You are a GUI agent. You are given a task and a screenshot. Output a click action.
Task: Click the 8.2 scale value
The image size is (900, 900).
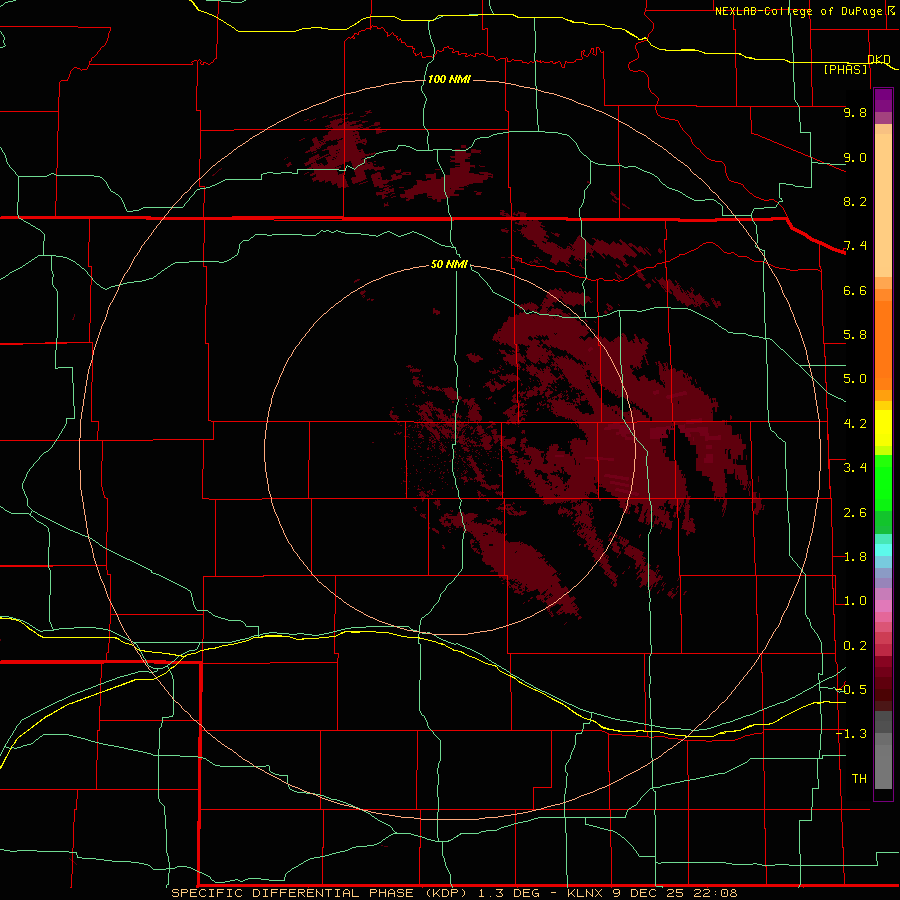coord(855,201)
